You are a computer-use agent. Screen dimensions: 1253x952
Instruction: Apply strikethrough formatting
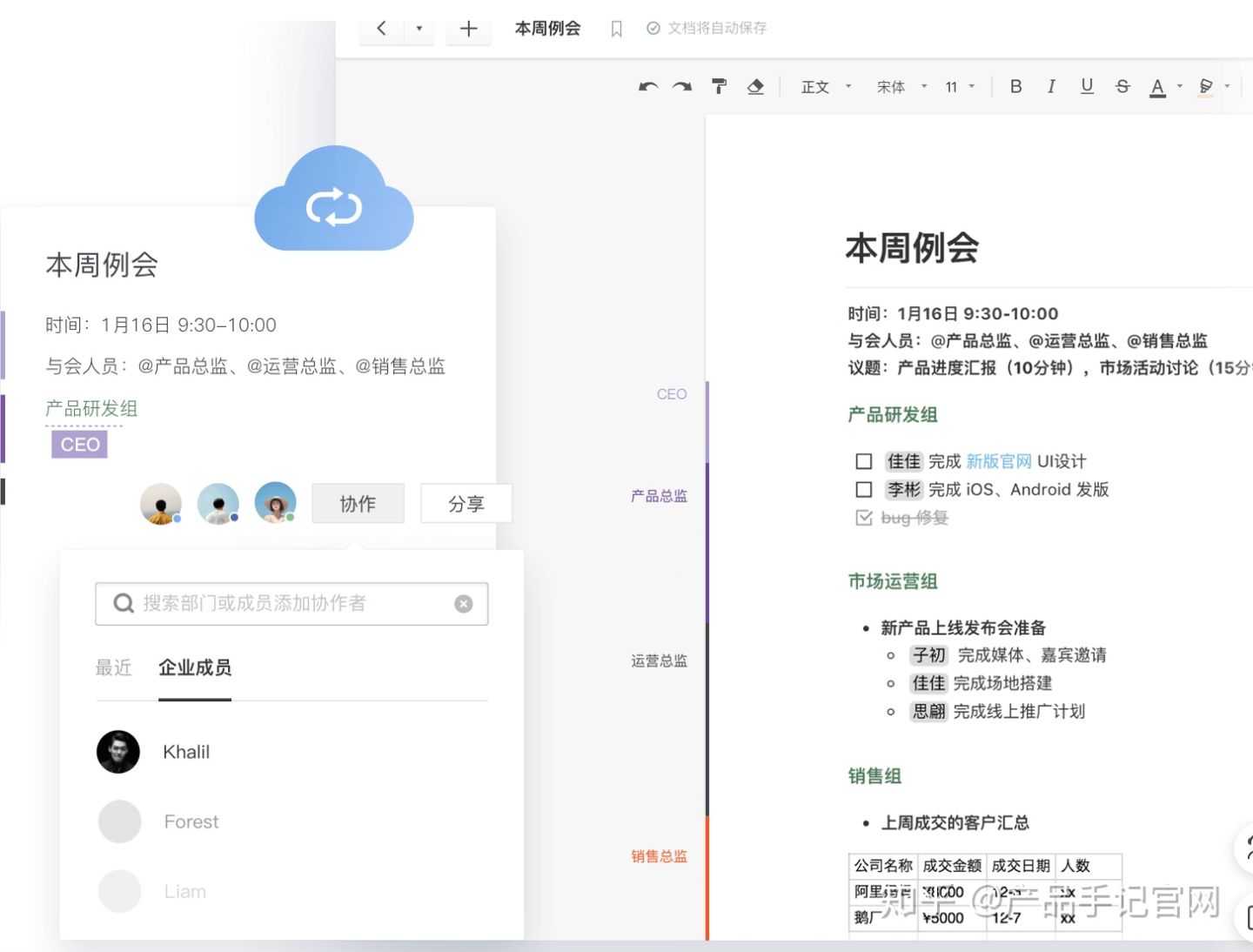coord(1122,86)
